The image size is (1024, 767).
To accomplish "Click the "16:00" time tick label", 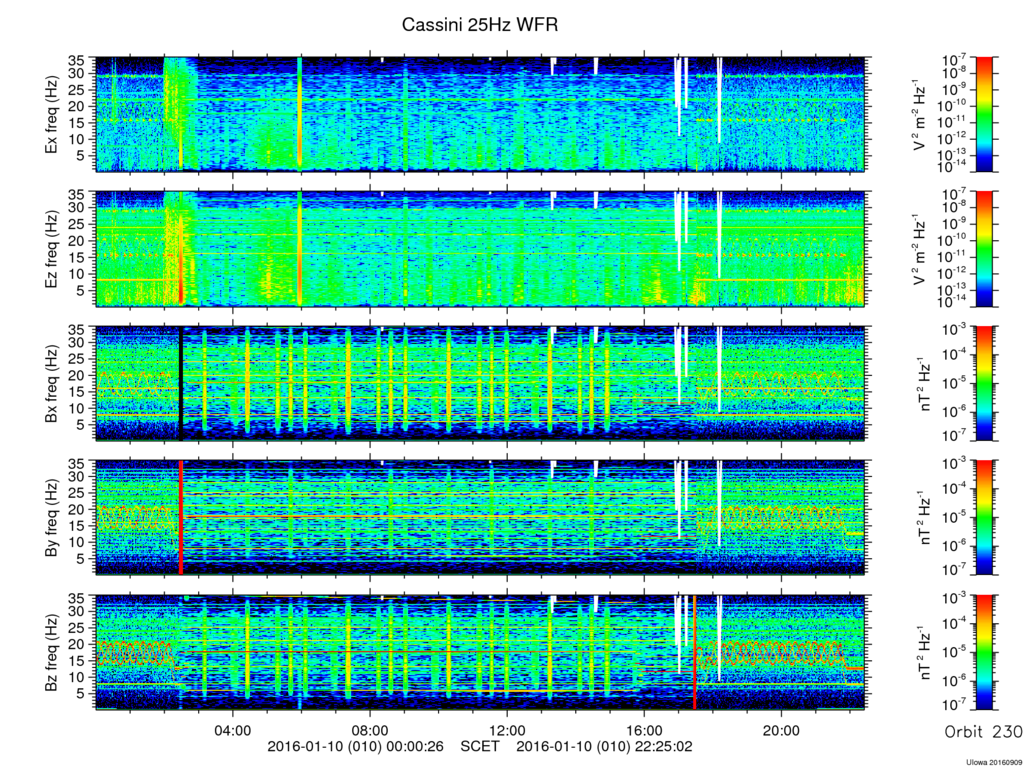I will click(645, 730).
